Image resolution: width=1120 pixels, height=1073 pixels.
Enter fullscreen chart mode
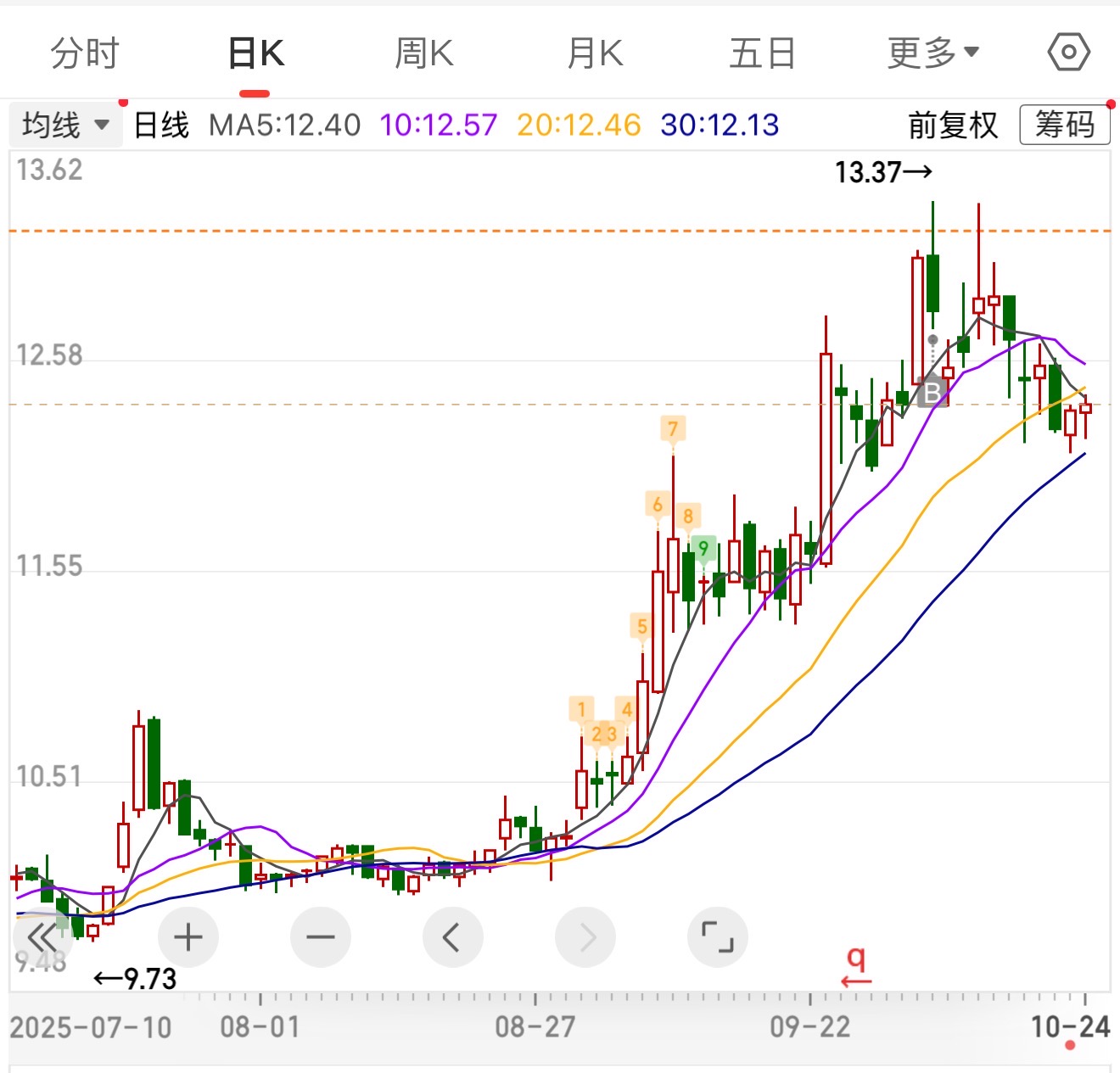[717, 937]
